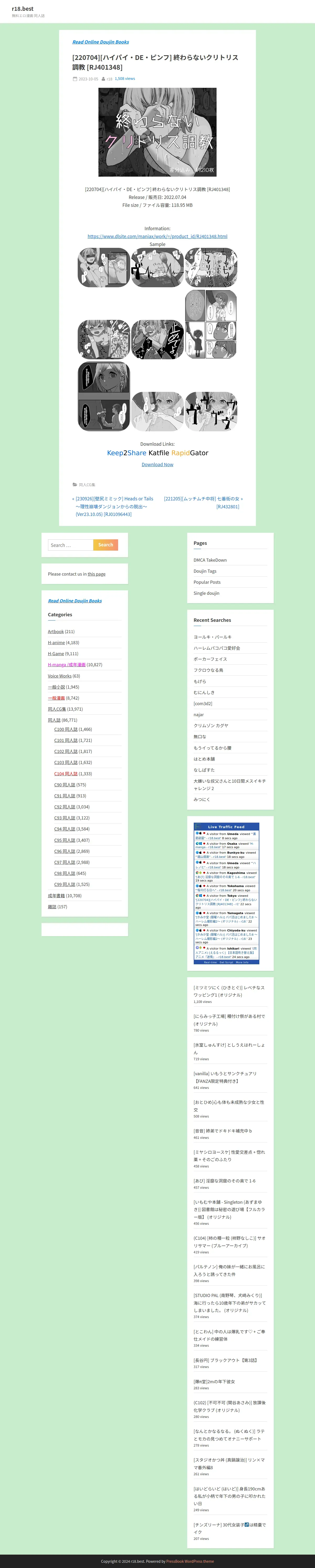Open the C102 同人誌 subcategory

point(66,752)
